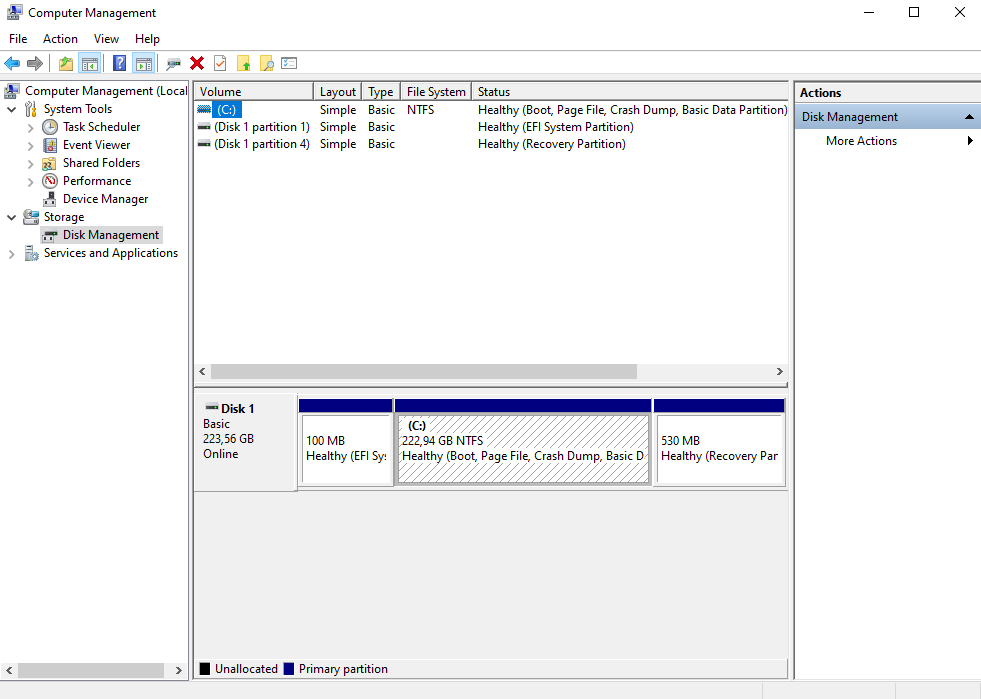Collapse the System Tools tree node
981x699 pixels.
pos(12,109)
